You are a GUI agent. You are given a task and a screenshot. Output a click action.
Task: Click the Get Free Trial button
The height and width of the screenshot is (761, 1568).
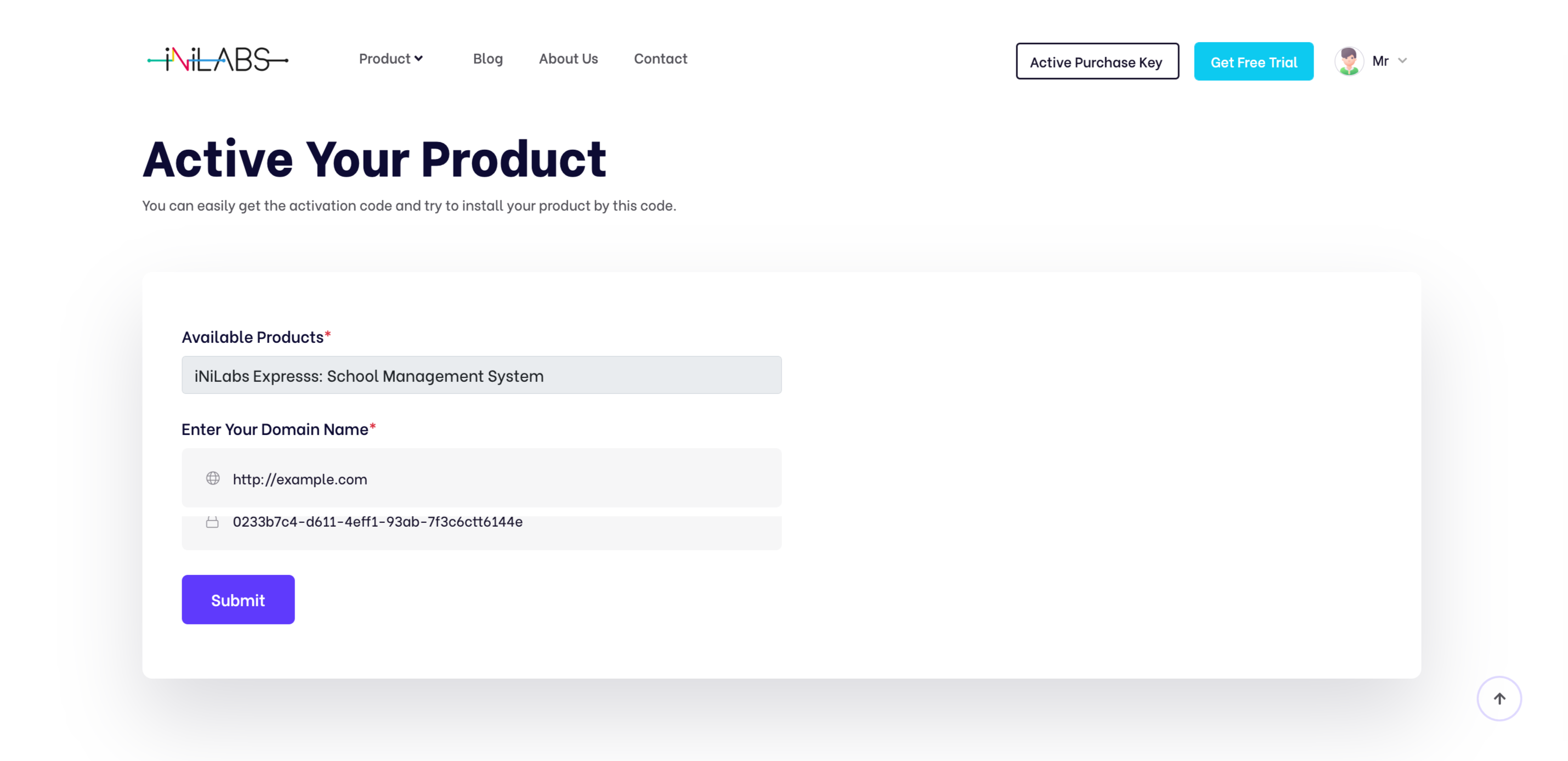click(1253, 61)
